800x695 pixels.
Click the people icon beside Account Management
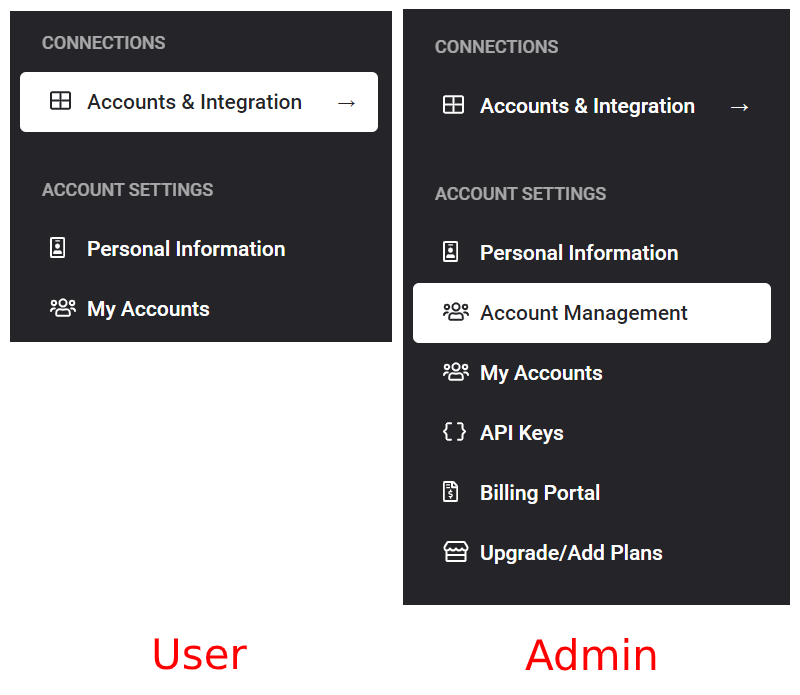pos(456,312)
